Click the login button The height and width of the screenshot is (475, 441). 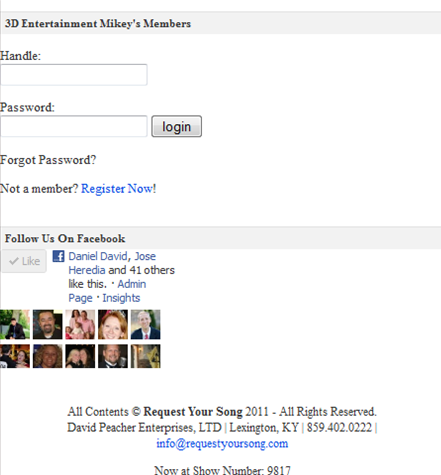pyautogui.click(x=176, y=126)
